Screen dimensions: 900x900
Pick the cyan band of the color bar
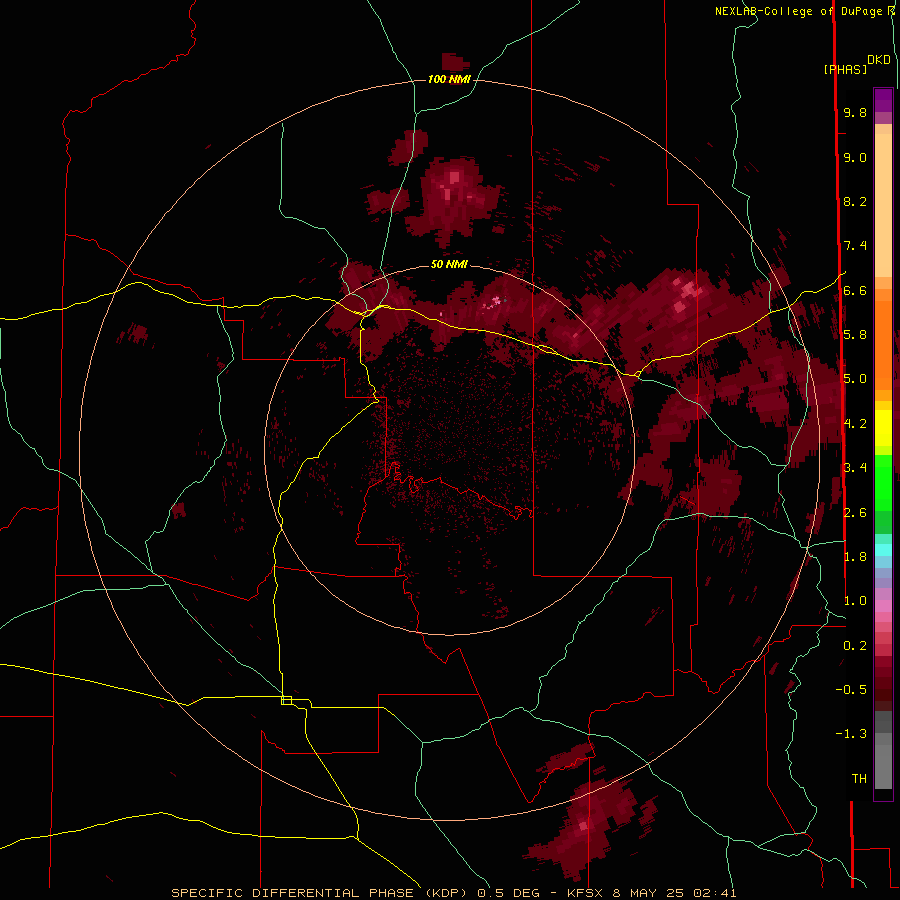click(x=883, y=550)
